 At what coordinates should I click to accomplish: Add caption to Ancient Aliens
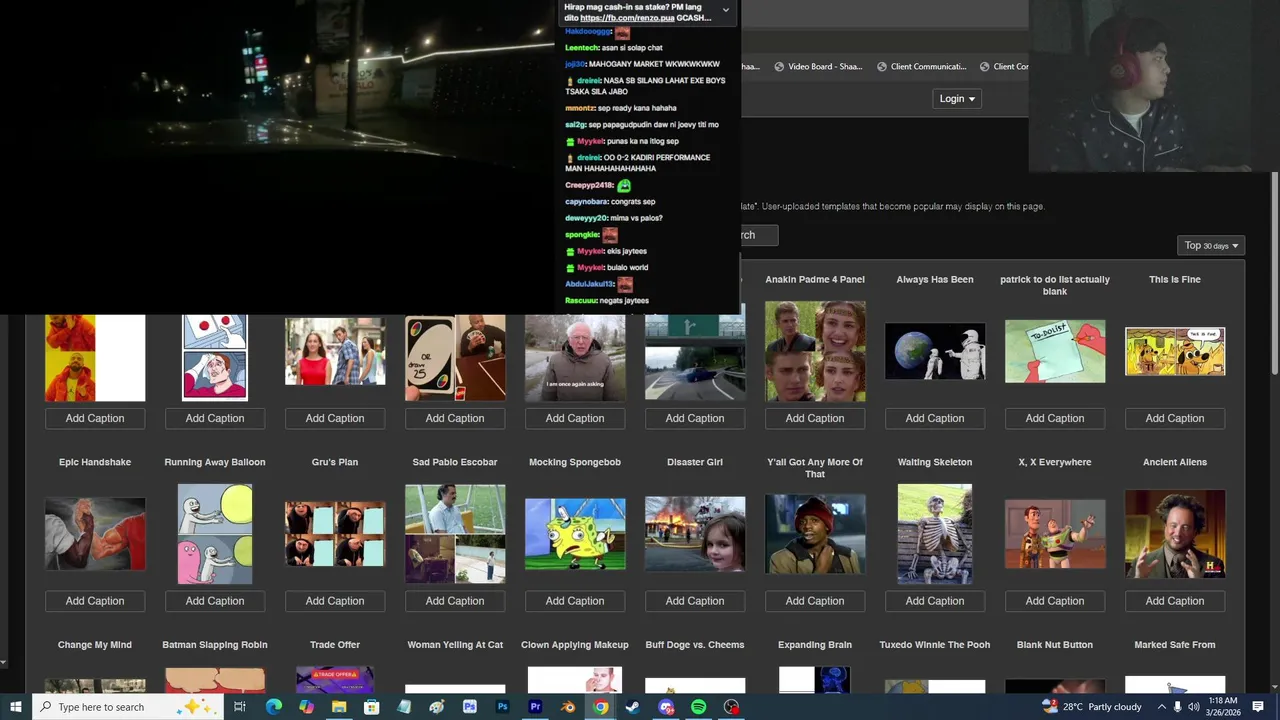(x=1175, y=601)
